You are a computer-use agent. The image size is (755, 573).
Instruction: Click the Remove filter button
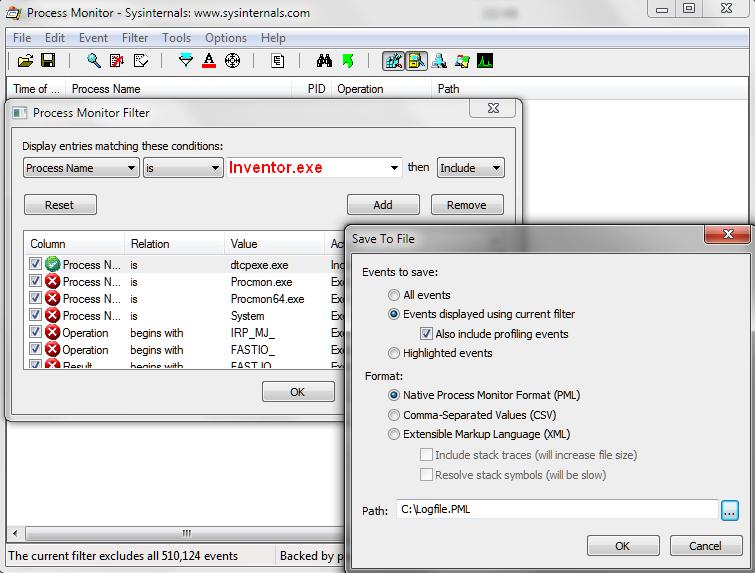(467, 205)
